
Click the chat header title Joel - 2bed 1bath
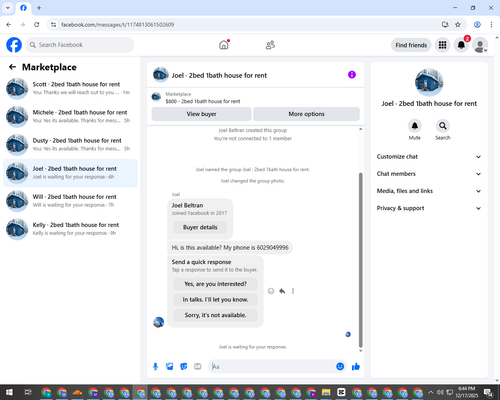219,75
